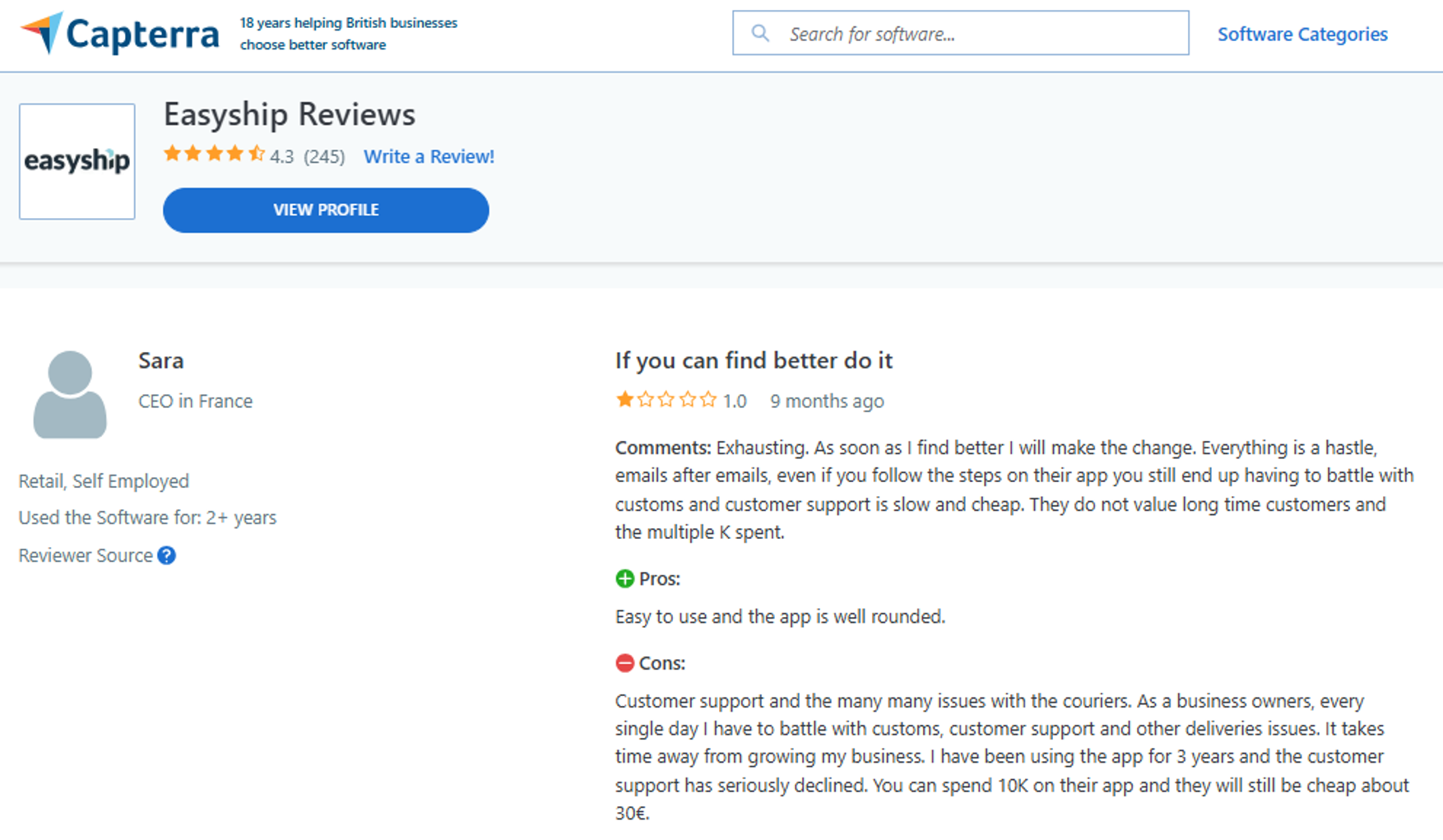This screenshot has height=840, width=1443.
Task: Click the review title If you can find better do it
Action: point(754,360)
